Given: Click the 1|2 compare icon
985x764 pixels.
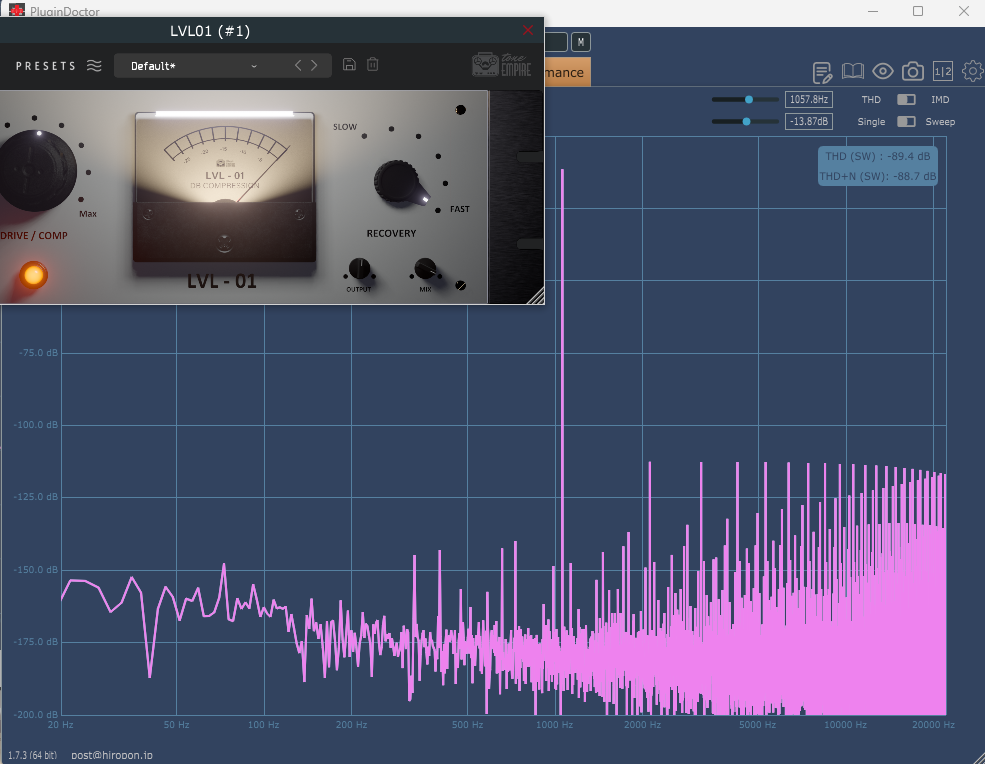Looking at the screenshot, I should point(943,72).
